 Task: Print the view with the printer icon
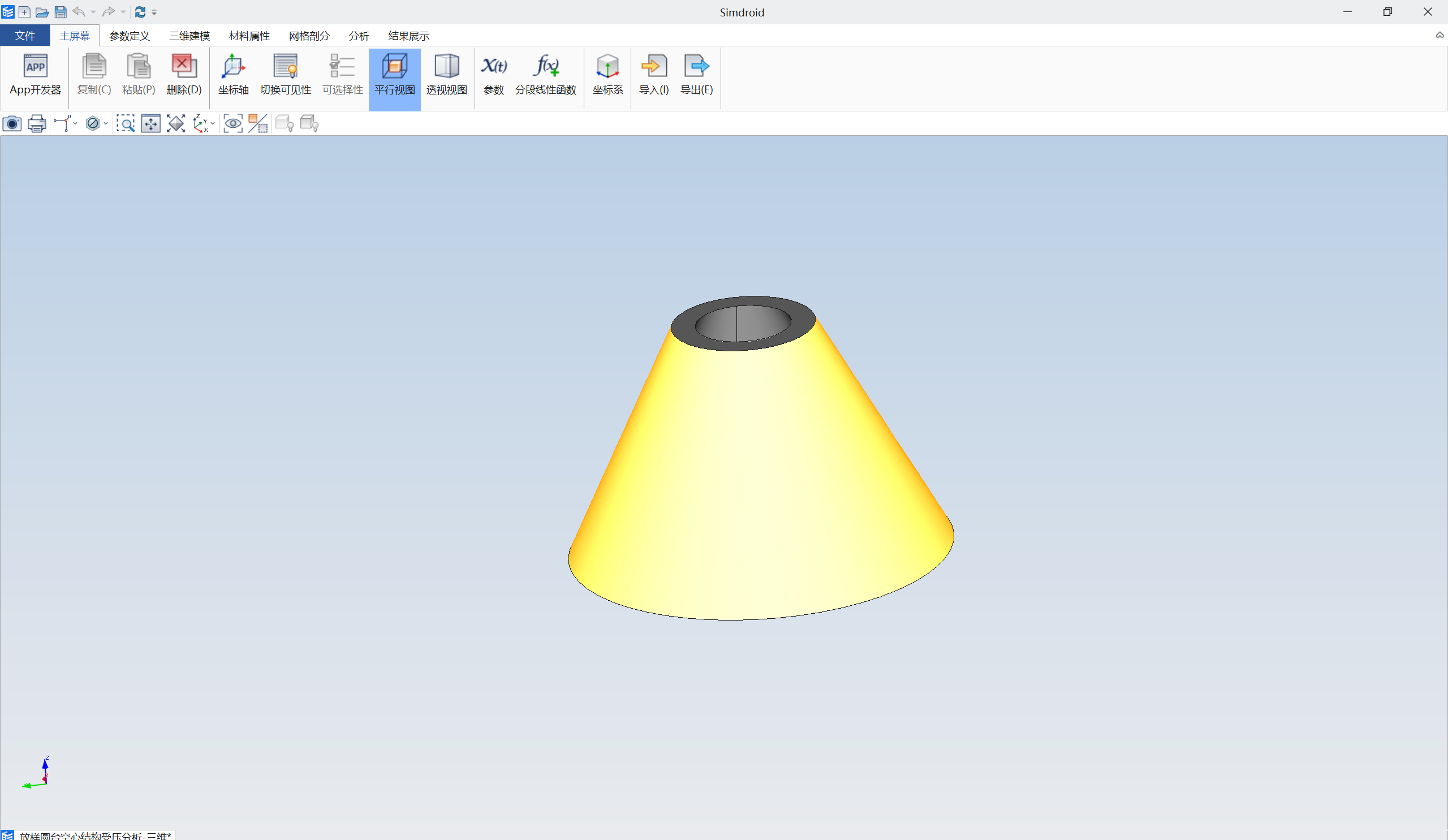pos(37,123)
